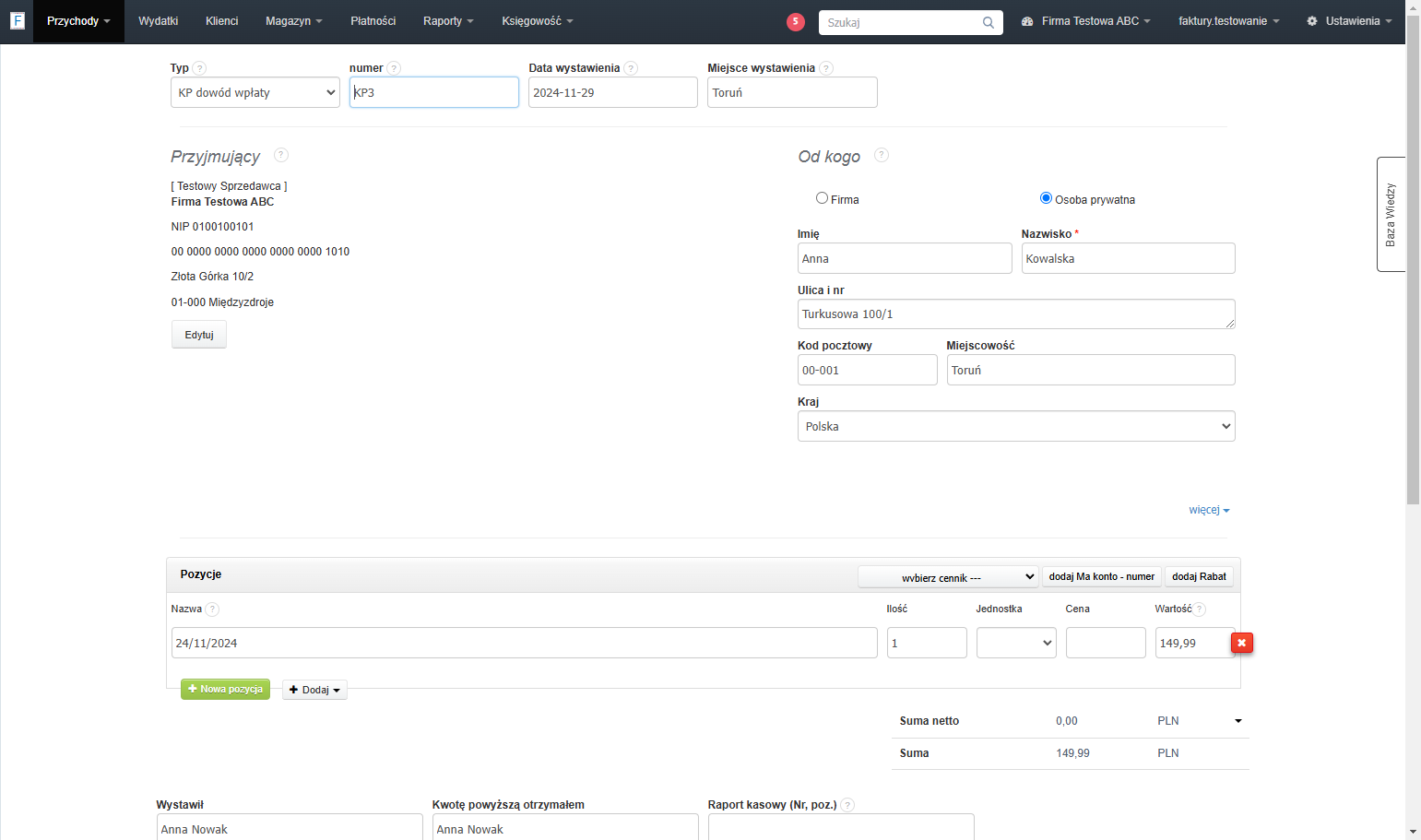Click the dodaj Rabat button

(x=1199, y=576)
